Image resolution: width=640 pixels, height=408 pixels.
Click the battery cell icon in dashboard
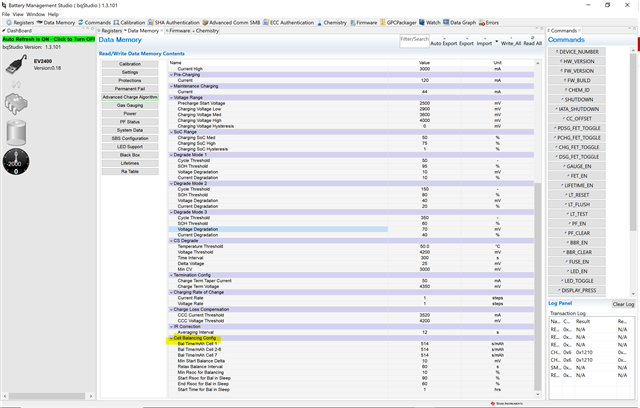(x=16, y=133)
